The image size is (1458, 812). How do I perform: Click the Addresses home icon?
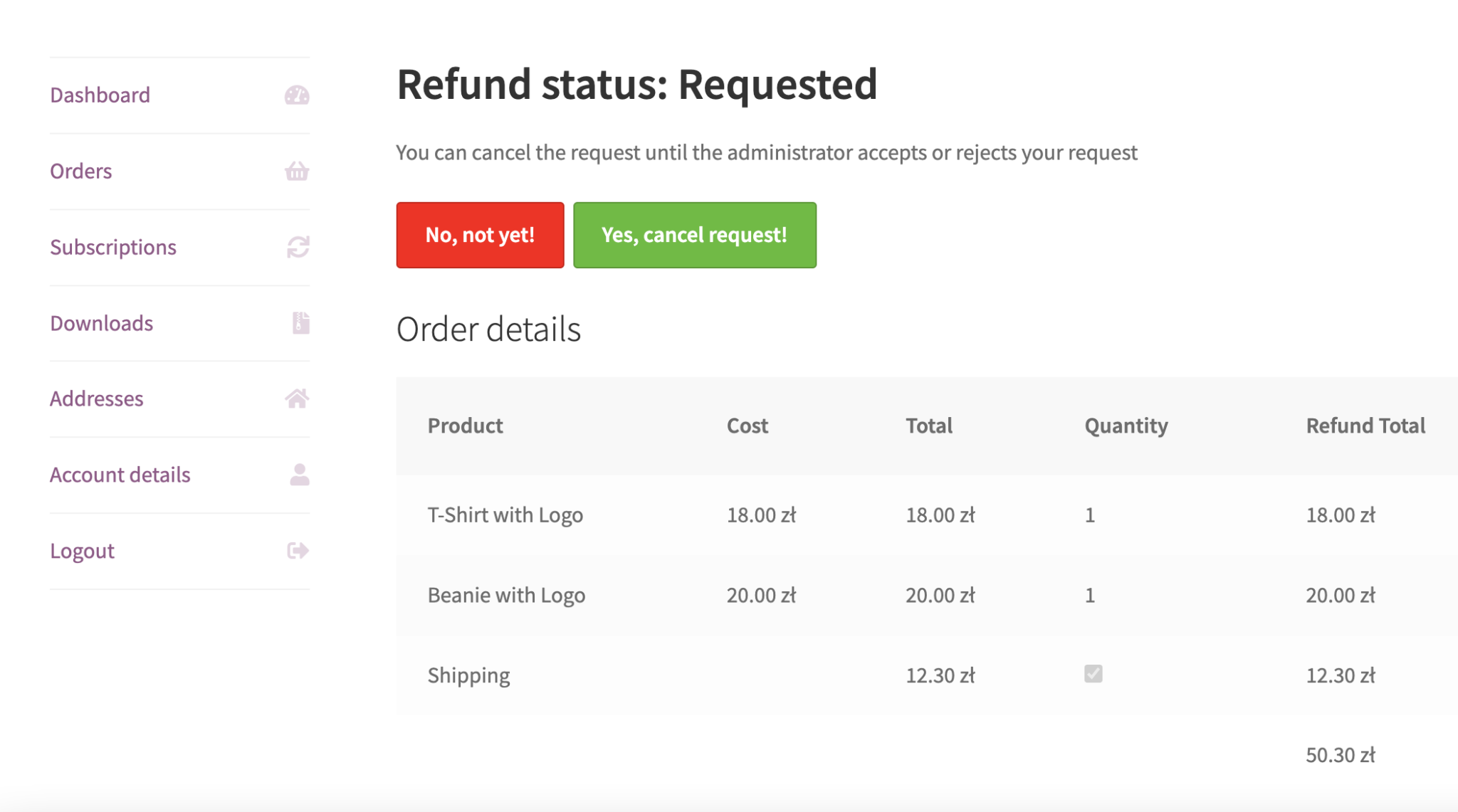click(298, 399)
